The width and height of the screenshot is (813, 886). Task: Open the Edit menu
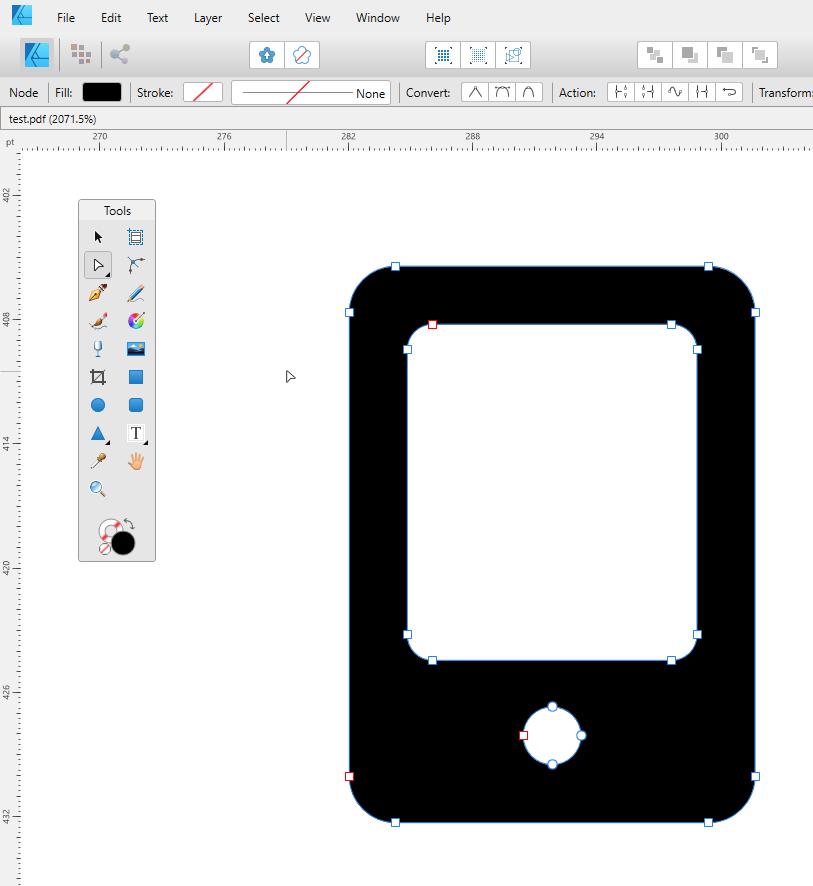click(x=111, y=18)
